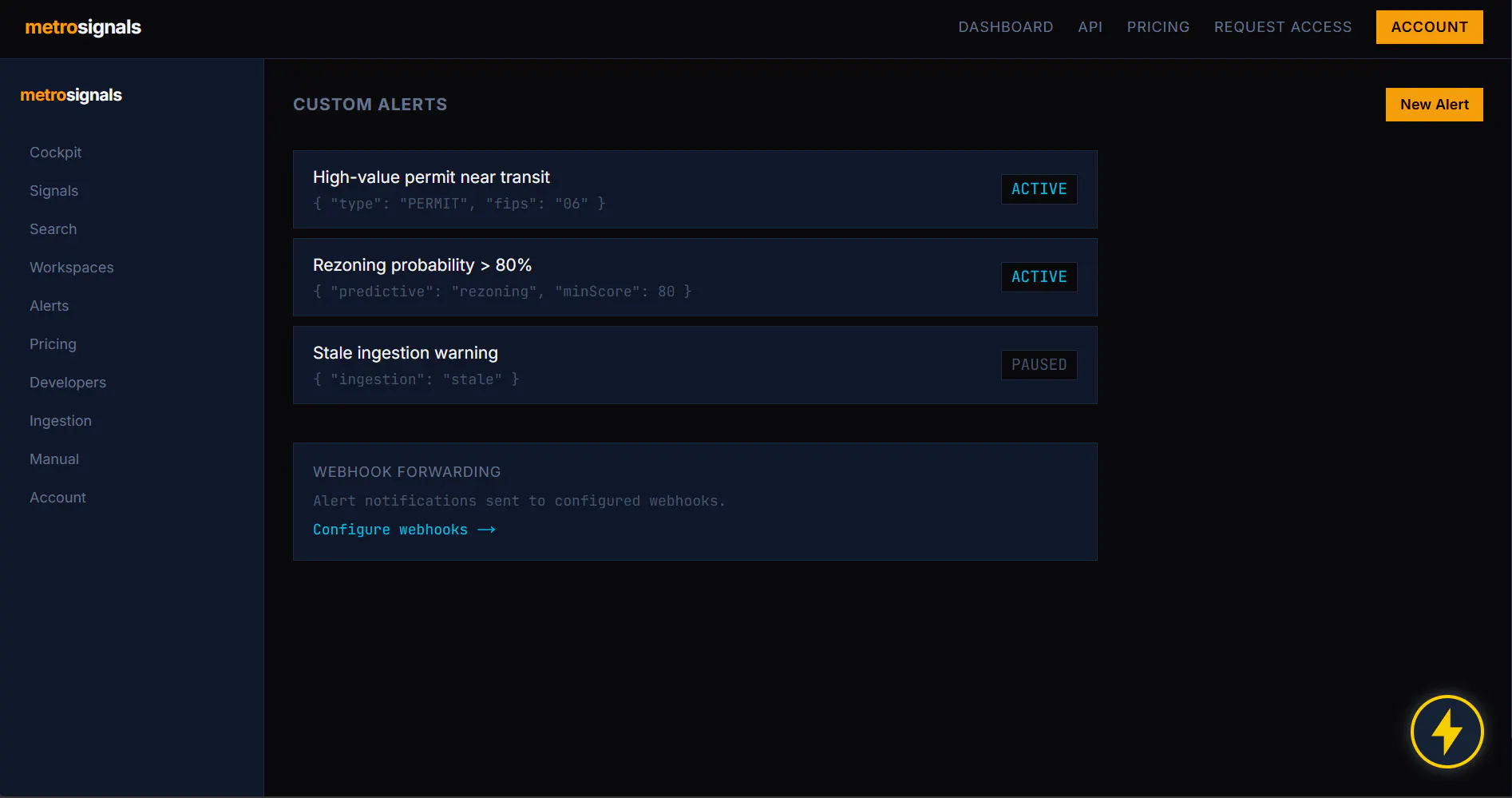1512x798 pixels.
Task: Toggle PAUSED status of Stale ingestion alert
Action: click(x=1039, y=365)
